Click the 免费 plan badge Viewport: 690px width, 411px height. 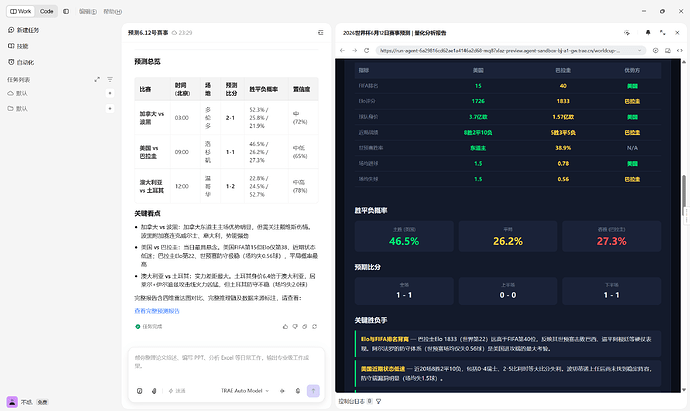point(42,402)
